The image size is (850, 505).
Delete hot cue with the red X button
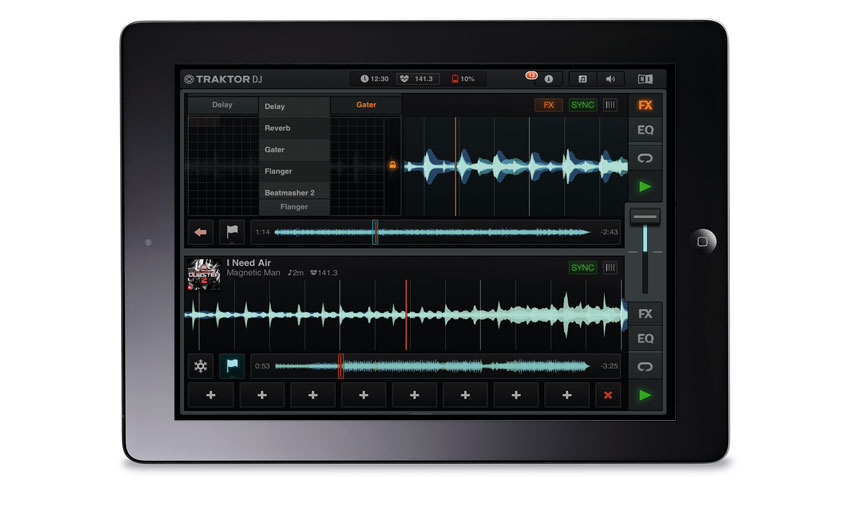pyautogui.click(x=608, y=395)
